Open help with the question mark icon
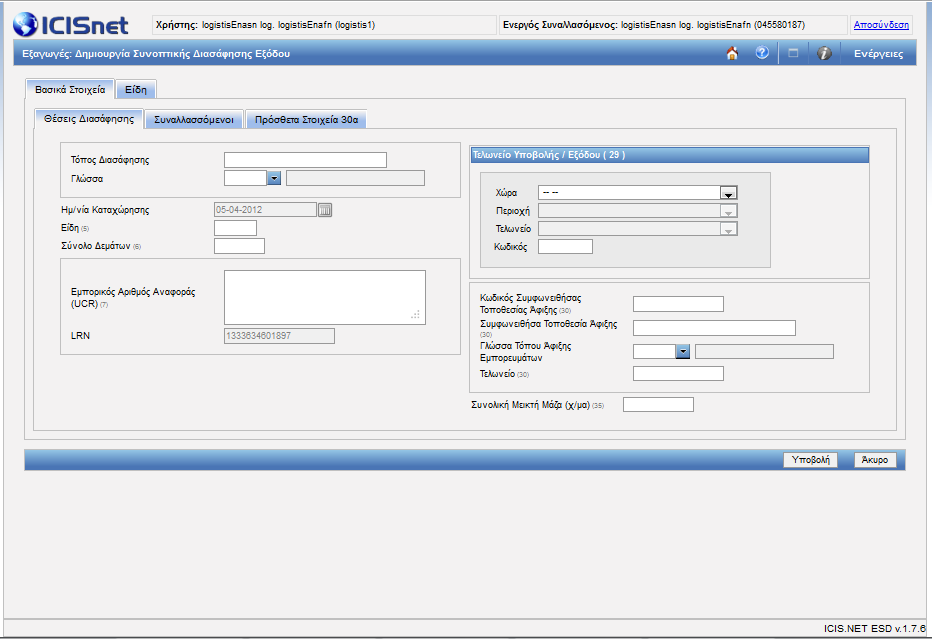The width and height of the screenshot is (932, 639). click(762, 53)
